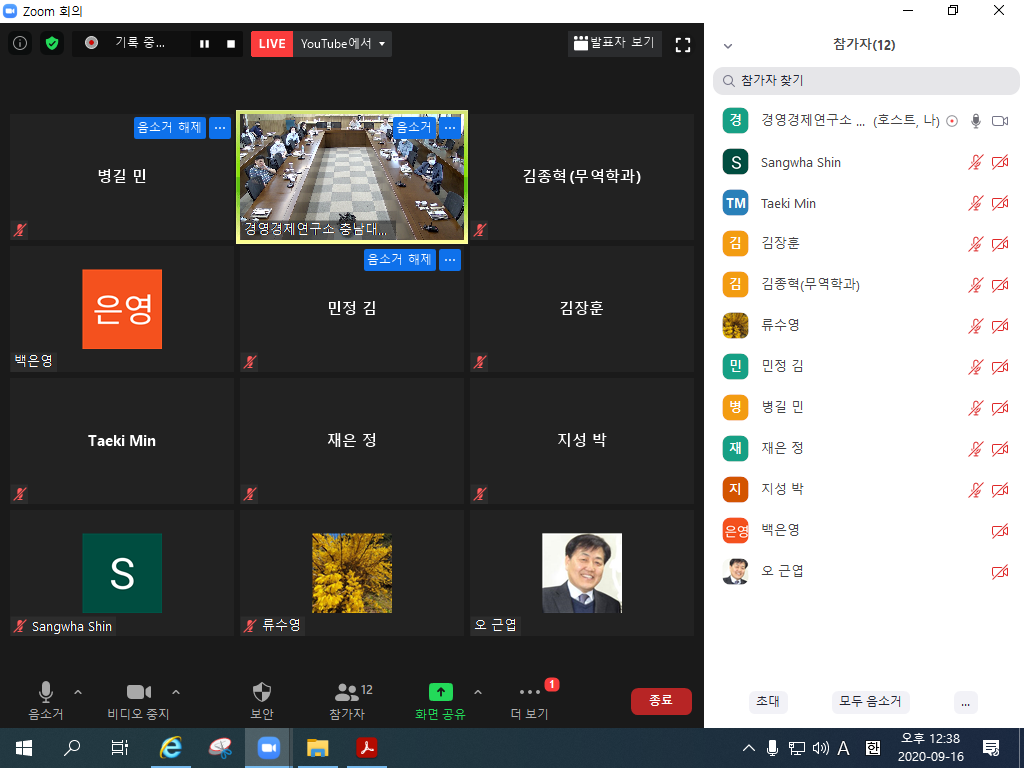This screenshot has height=768, width=1024.
Task: Open audio options arrow next to mute
Action: coord(78,692)
